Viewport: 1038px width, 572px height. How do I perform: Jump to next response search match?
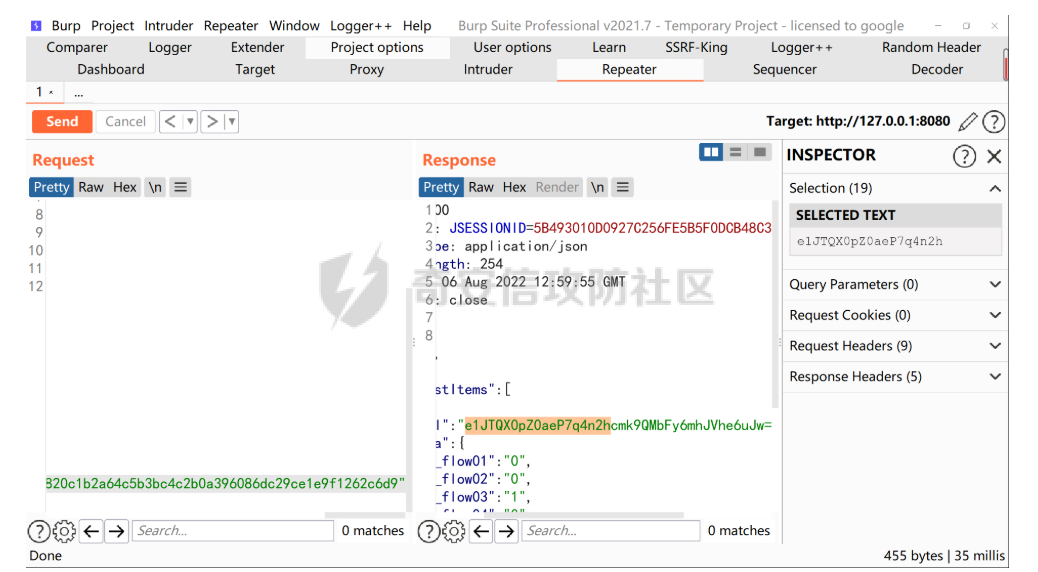pyautogui.click(x=506, y=531)
